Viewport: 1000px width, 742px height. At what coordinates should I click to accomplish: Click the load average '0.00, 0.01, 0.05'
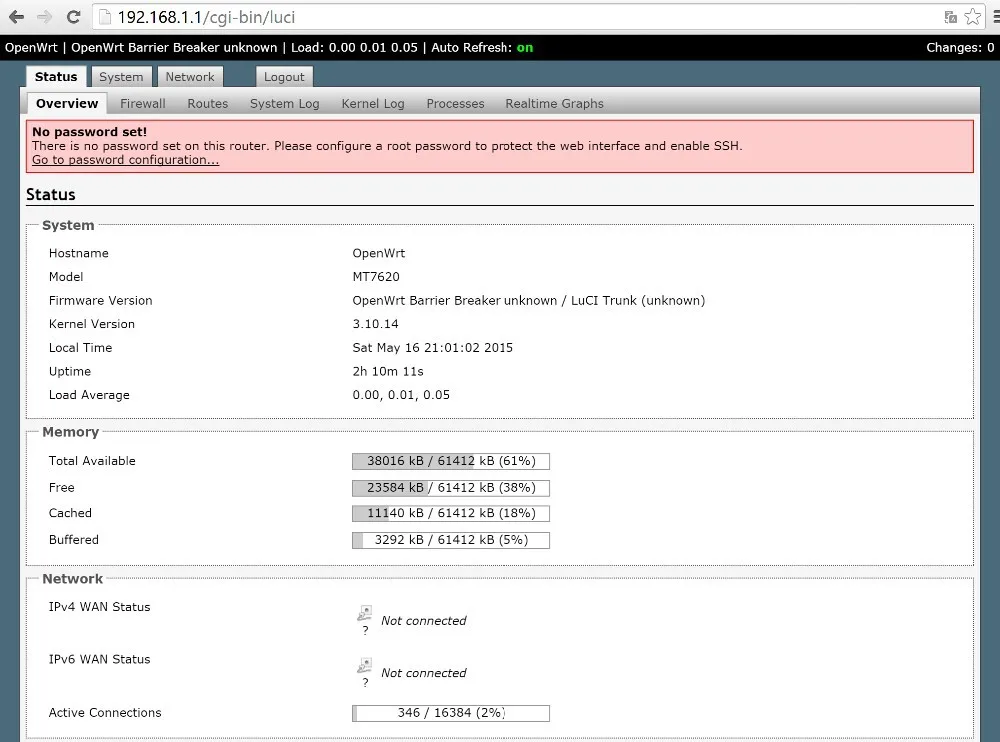[401, 395]
